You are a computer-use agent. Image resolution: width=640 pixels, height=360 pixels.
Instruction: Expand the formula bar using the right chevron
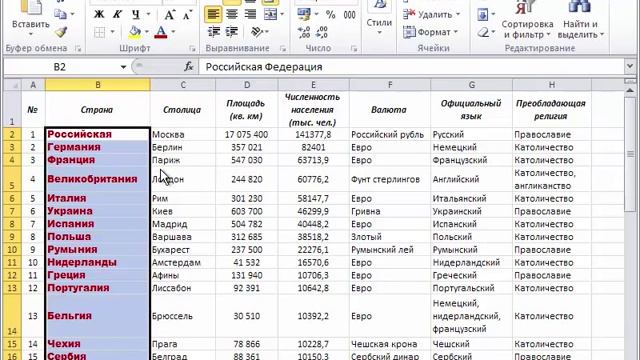point(630,66)
